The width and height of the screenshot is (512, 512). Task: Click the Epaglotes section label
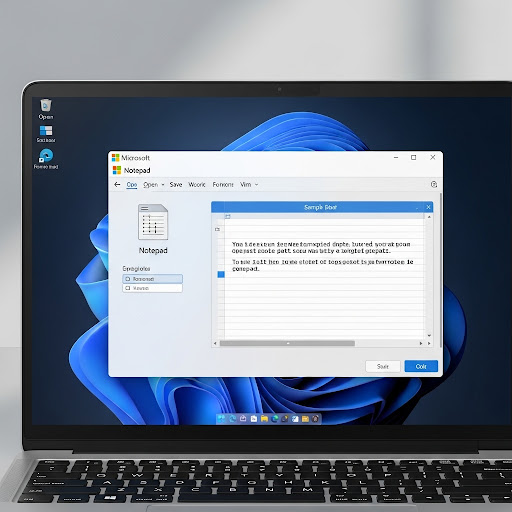click(136, 269)
